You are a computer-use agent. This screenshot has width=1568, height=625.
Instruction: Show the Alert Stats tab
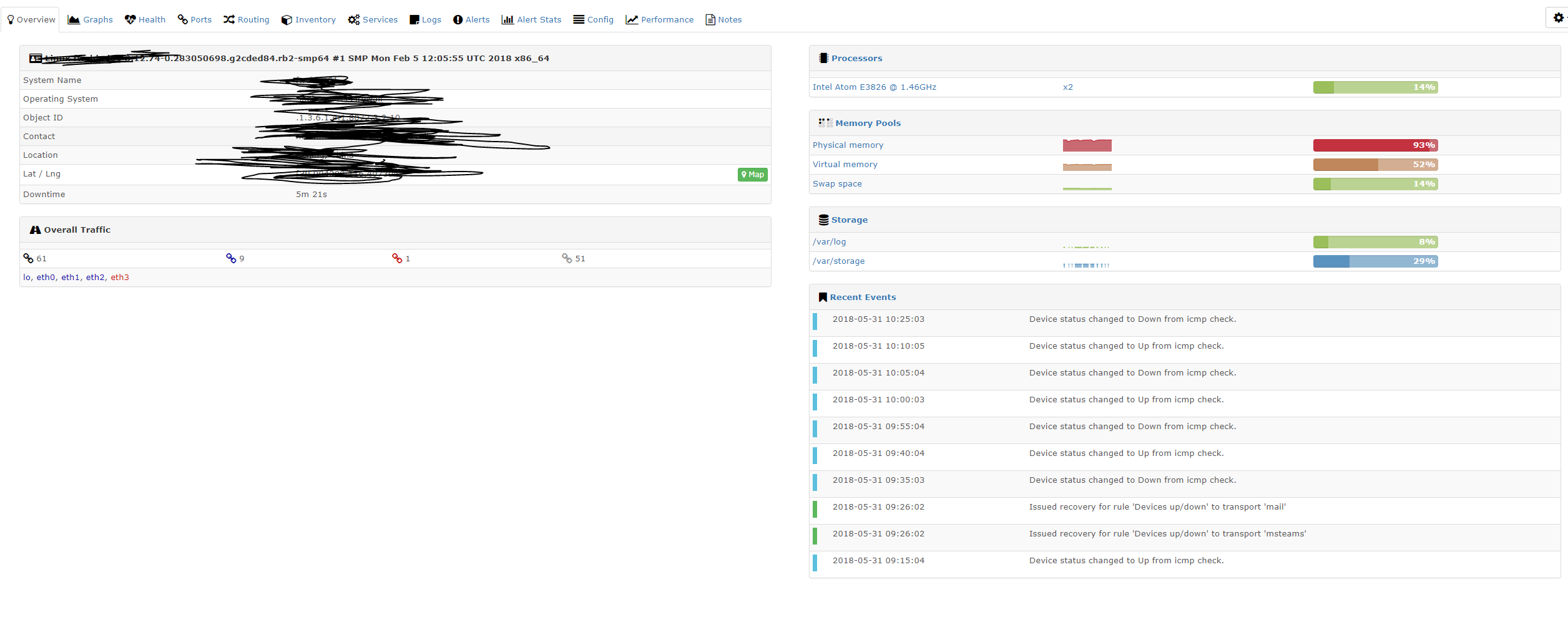pos(532,20)
